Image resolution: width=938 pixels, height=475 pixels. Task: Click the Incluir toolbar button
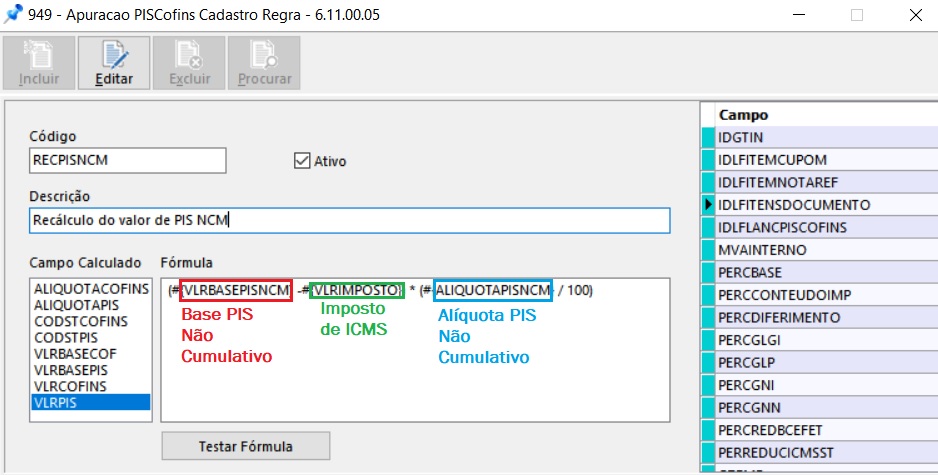coord(39,63)
